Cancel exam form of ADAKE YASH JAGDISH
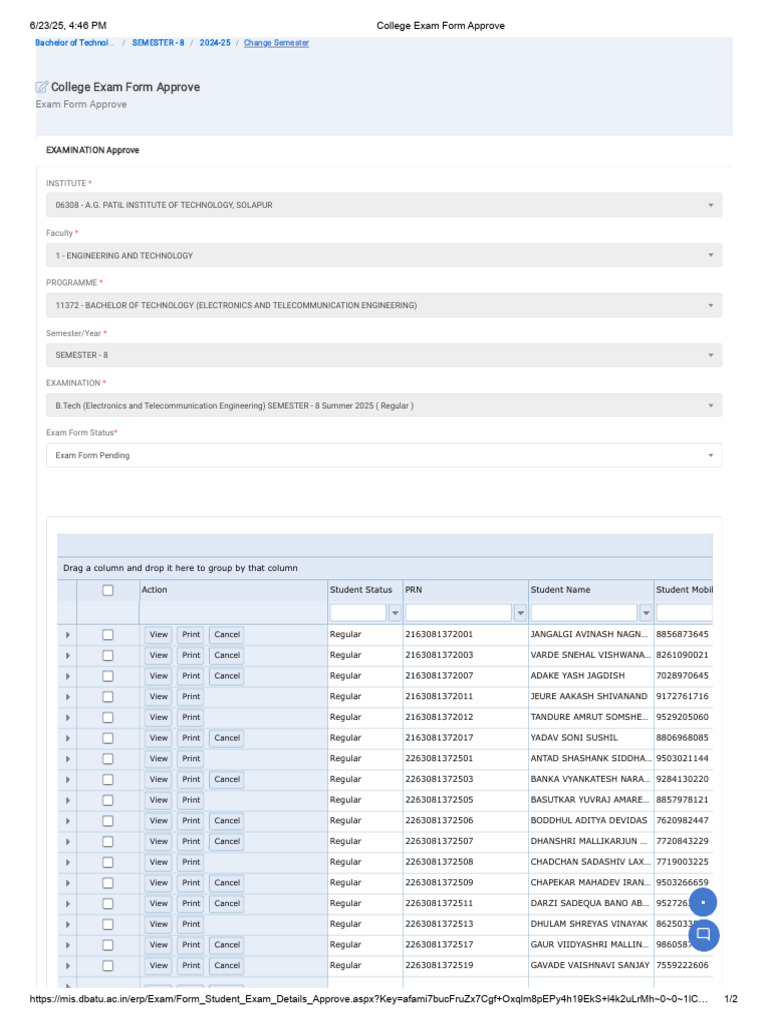Viewport: 768px width, 1024px height. (x=227, y=676)
